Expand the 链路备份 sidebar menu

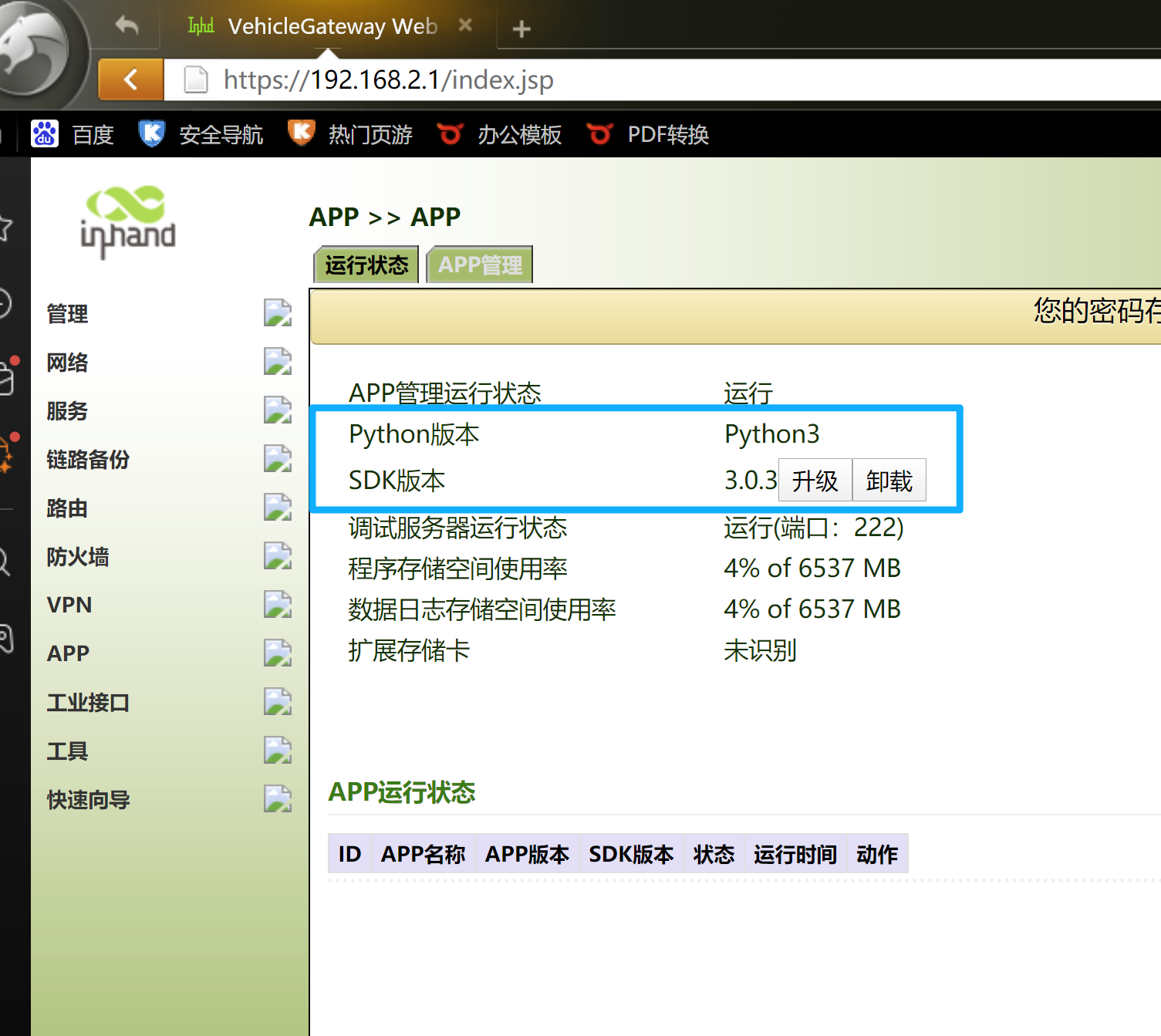(x=88, y=460)
